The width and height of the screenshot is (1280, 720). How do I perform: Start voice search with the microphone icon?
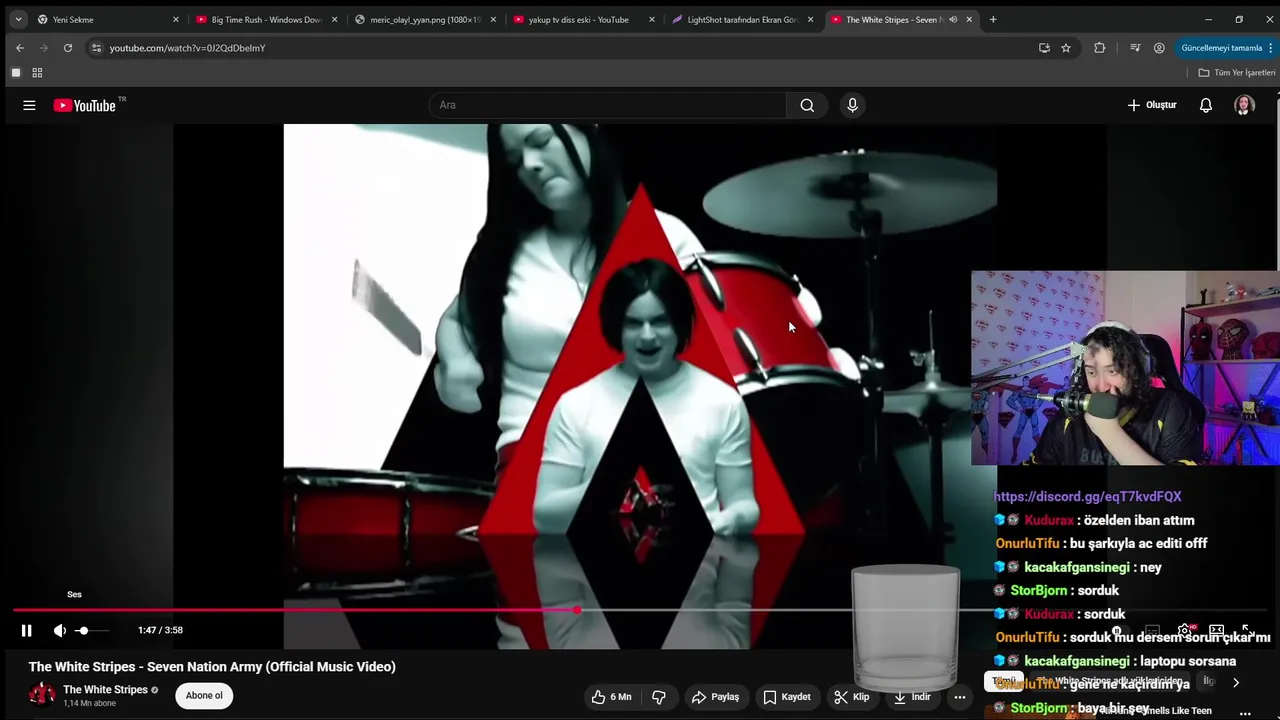click(852, 105)
